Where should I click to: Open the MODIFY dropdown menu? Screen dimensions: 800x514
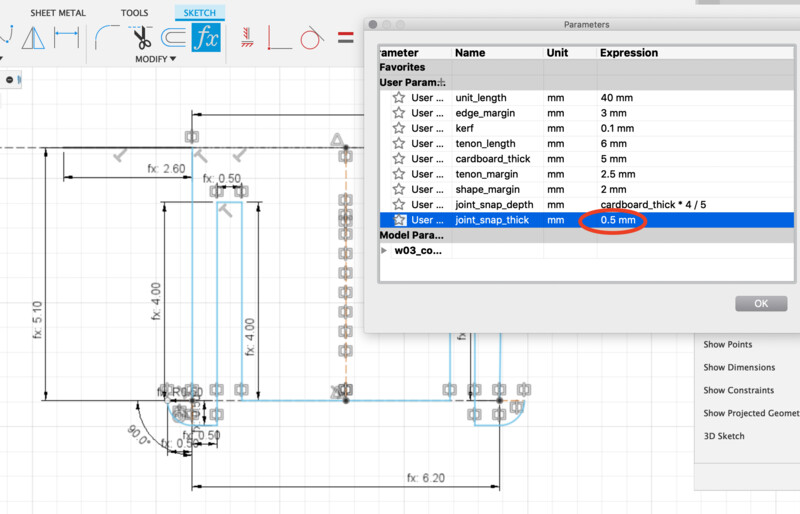156,59
